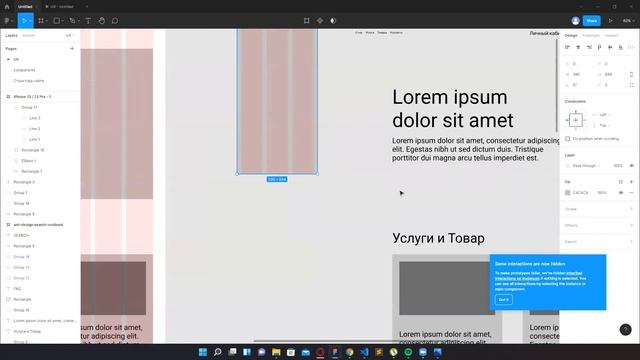Select the Line 3 layer

pyautogui.click(x=35, y=118)
